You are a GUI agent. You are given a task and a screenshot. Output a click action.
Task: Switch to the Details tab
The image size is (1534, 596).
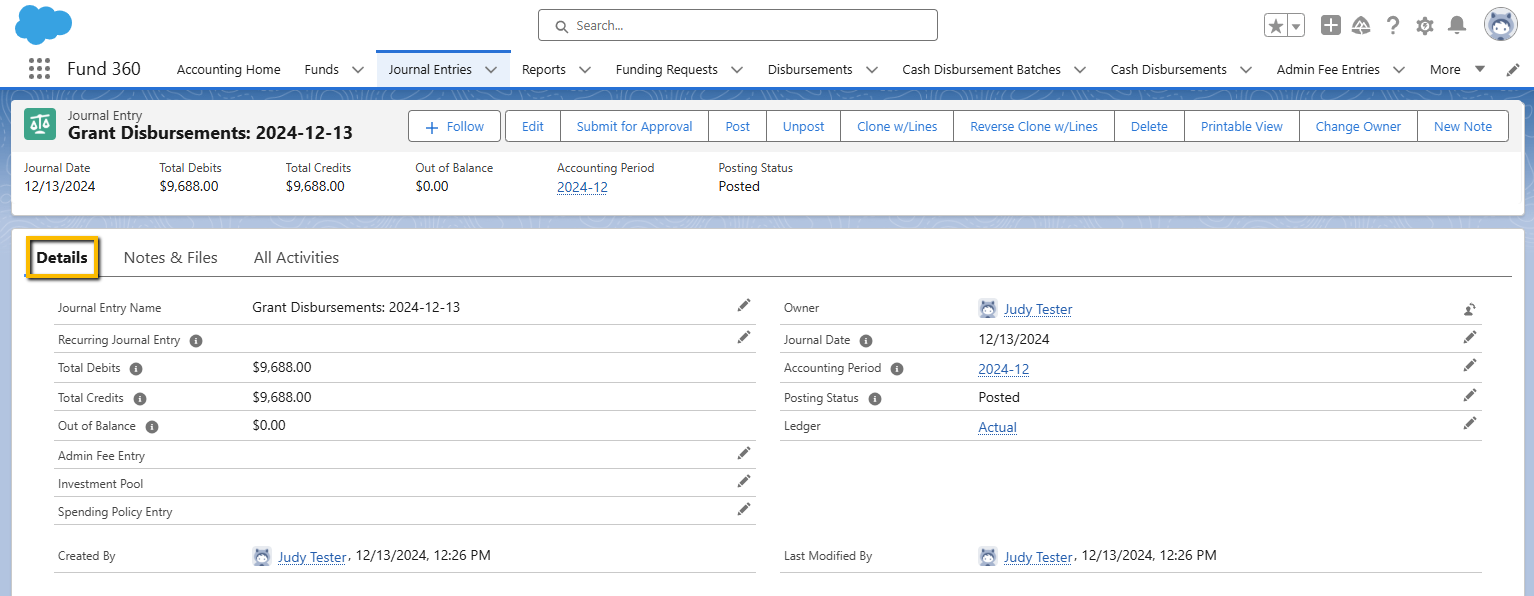pos(62,257)
